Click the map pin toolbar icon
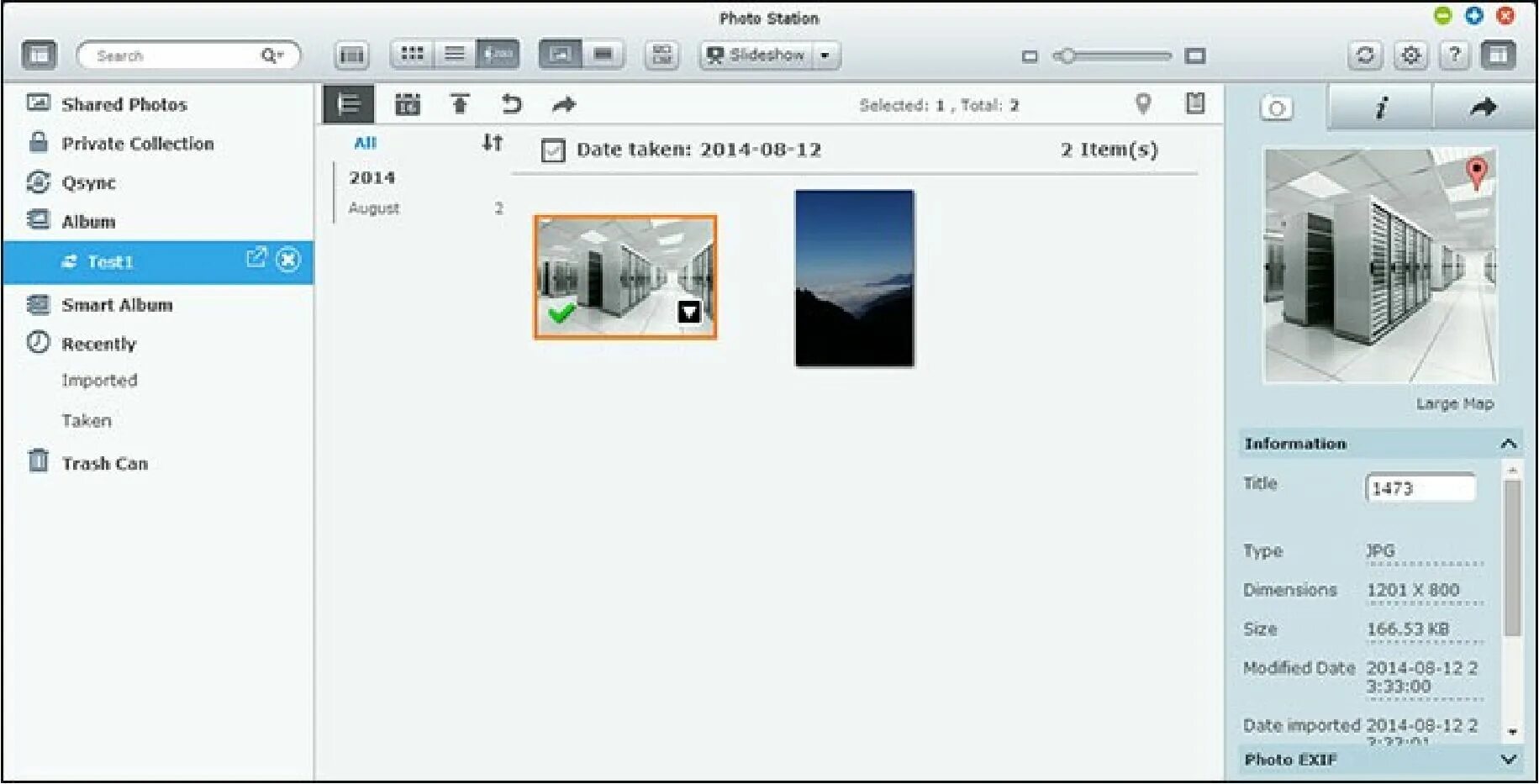This screenshot has height=784, width=1539. tap(1143, 103)
